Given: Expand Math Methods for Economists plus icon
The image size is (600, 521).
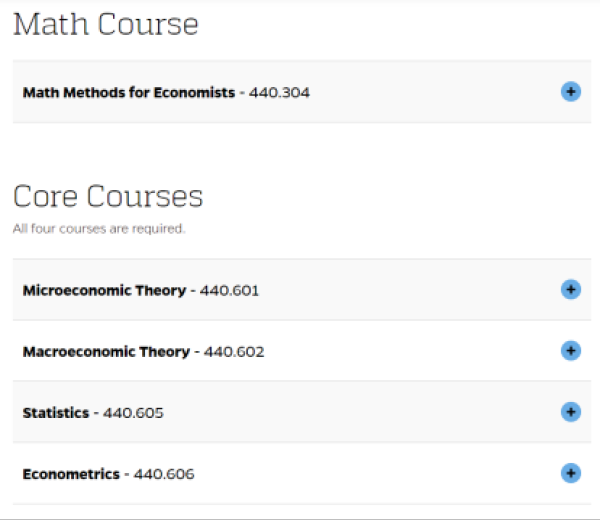Looking at the screenshot, I should (571, 92).
